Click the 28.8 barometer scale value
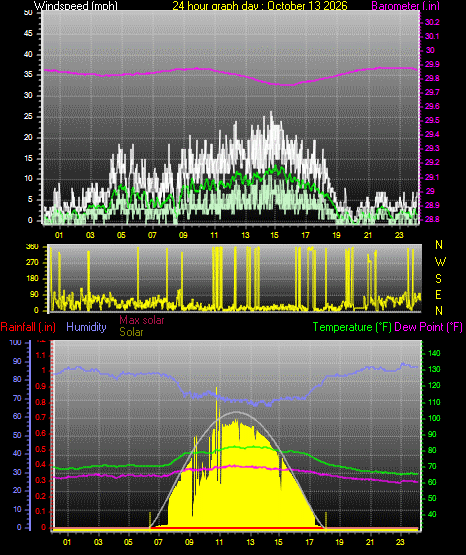 coord(432,219)
